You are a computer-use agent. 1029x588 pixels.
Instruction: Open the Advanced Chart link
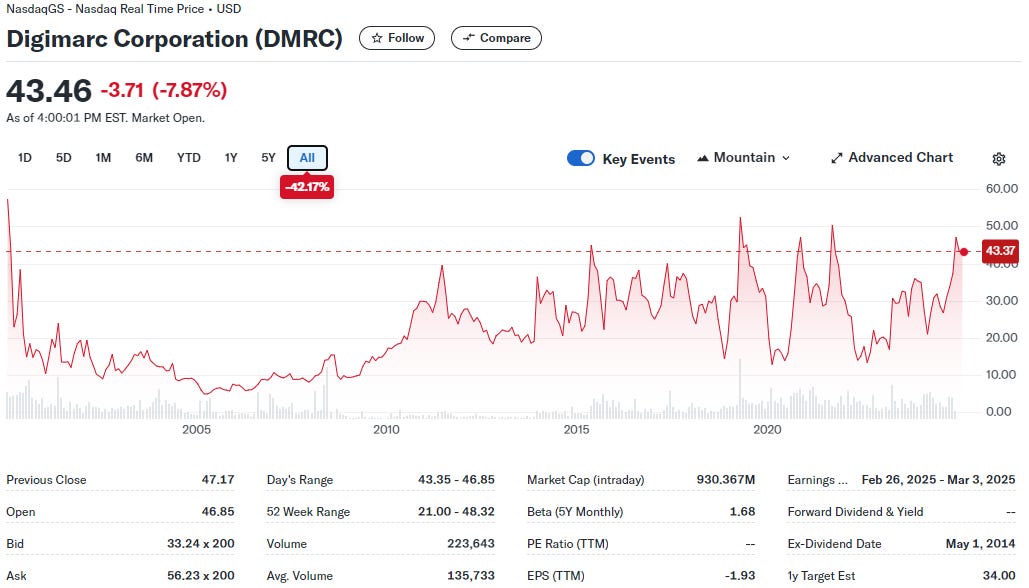pyautogui.click(x=892, y=158)
